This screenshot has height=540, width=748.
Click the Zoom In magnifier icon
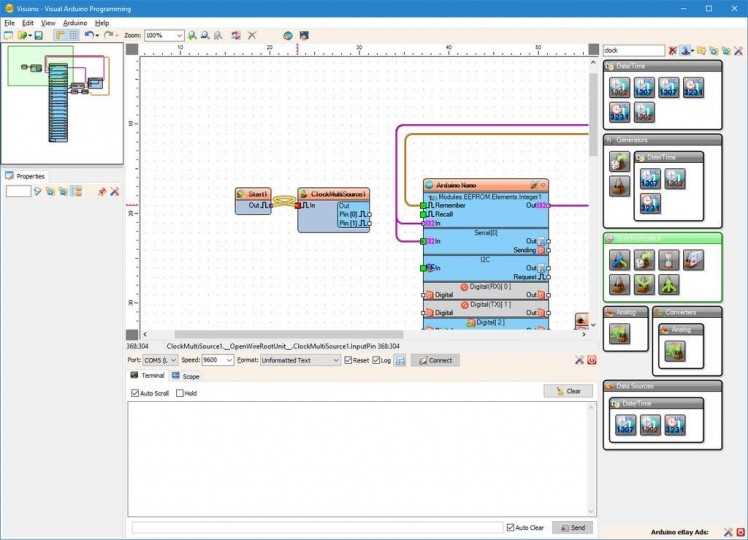coord(192,35)
